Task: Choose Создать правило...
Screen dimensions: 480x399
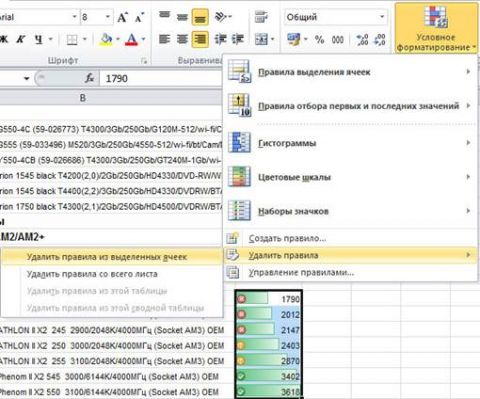Action: coord(351,238)
